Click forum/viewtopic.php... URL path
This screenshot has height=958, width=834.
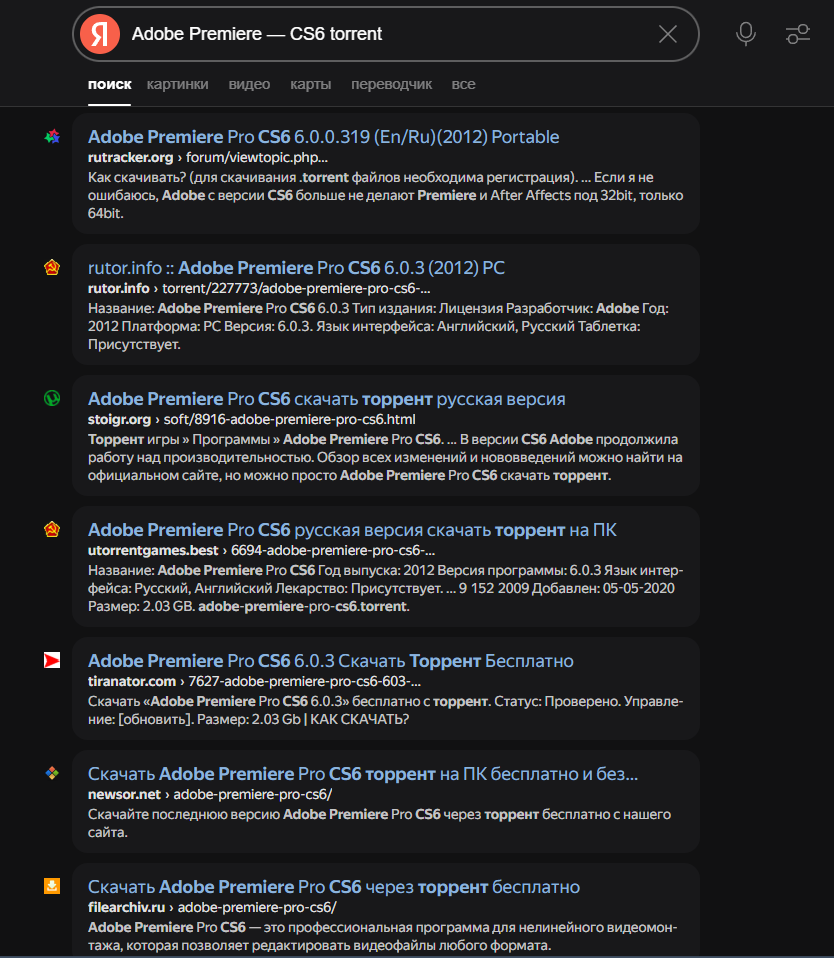tap(257, 158)
